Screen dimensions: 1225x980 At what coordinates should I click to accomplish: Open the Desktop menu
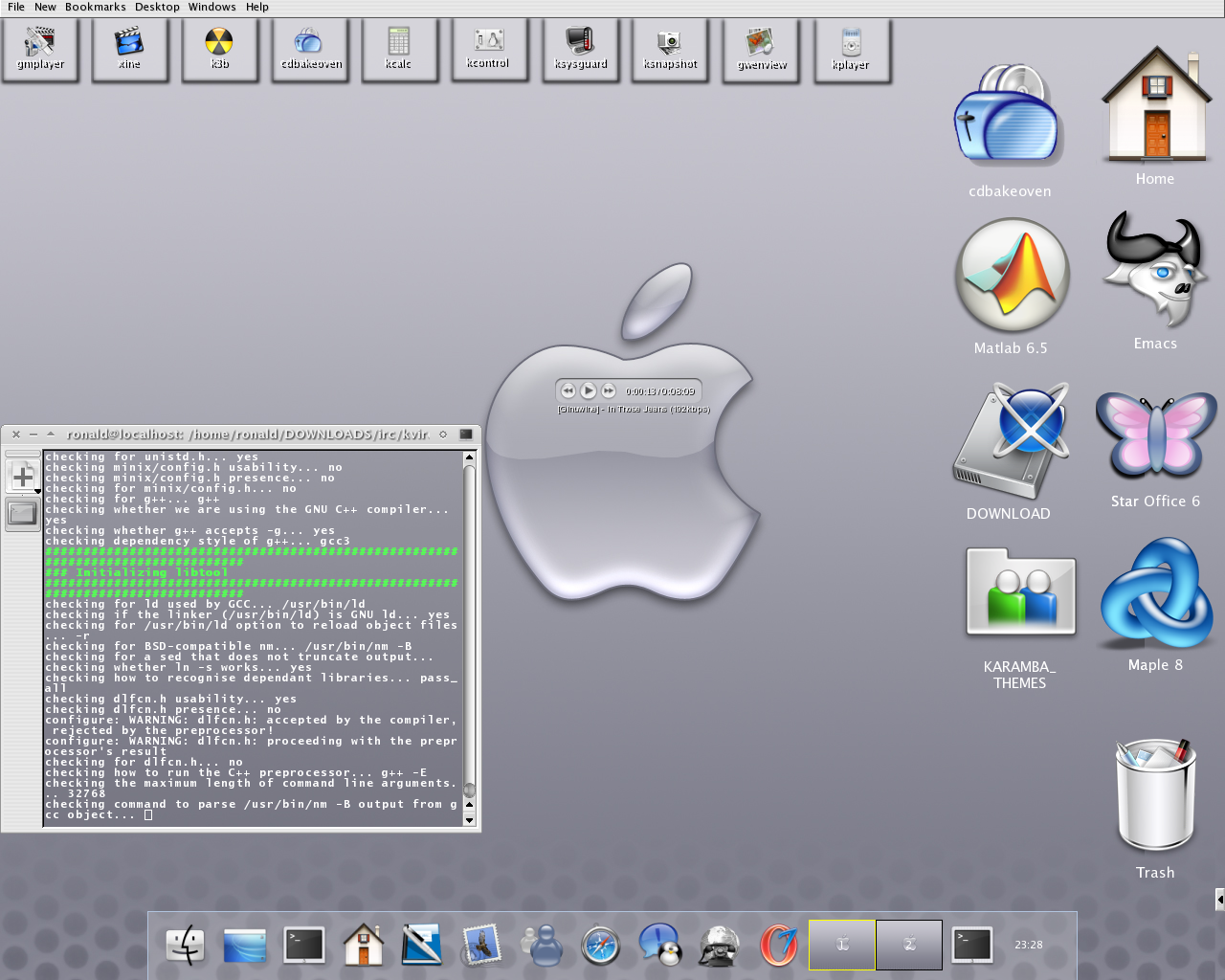[x=157, y=7]
